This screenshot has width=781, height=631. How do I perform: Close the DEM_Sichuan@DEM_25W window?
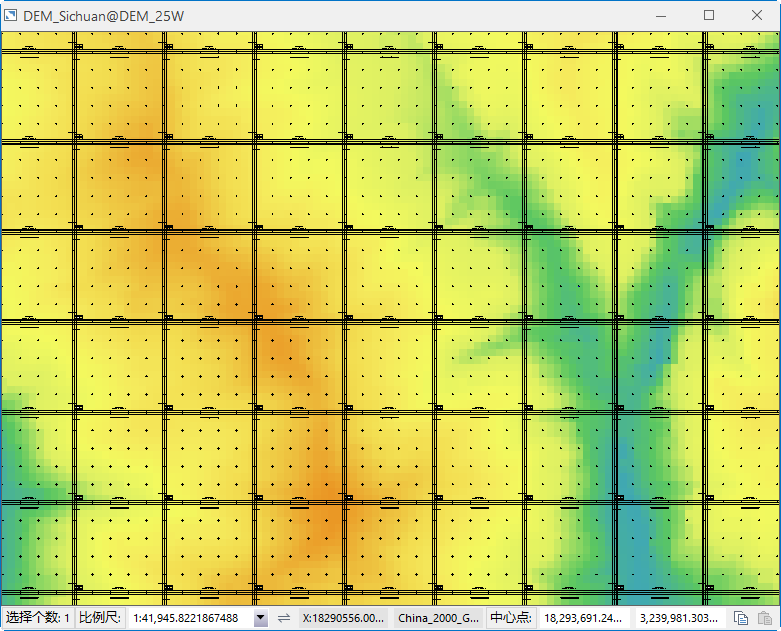tap(756, 16)
